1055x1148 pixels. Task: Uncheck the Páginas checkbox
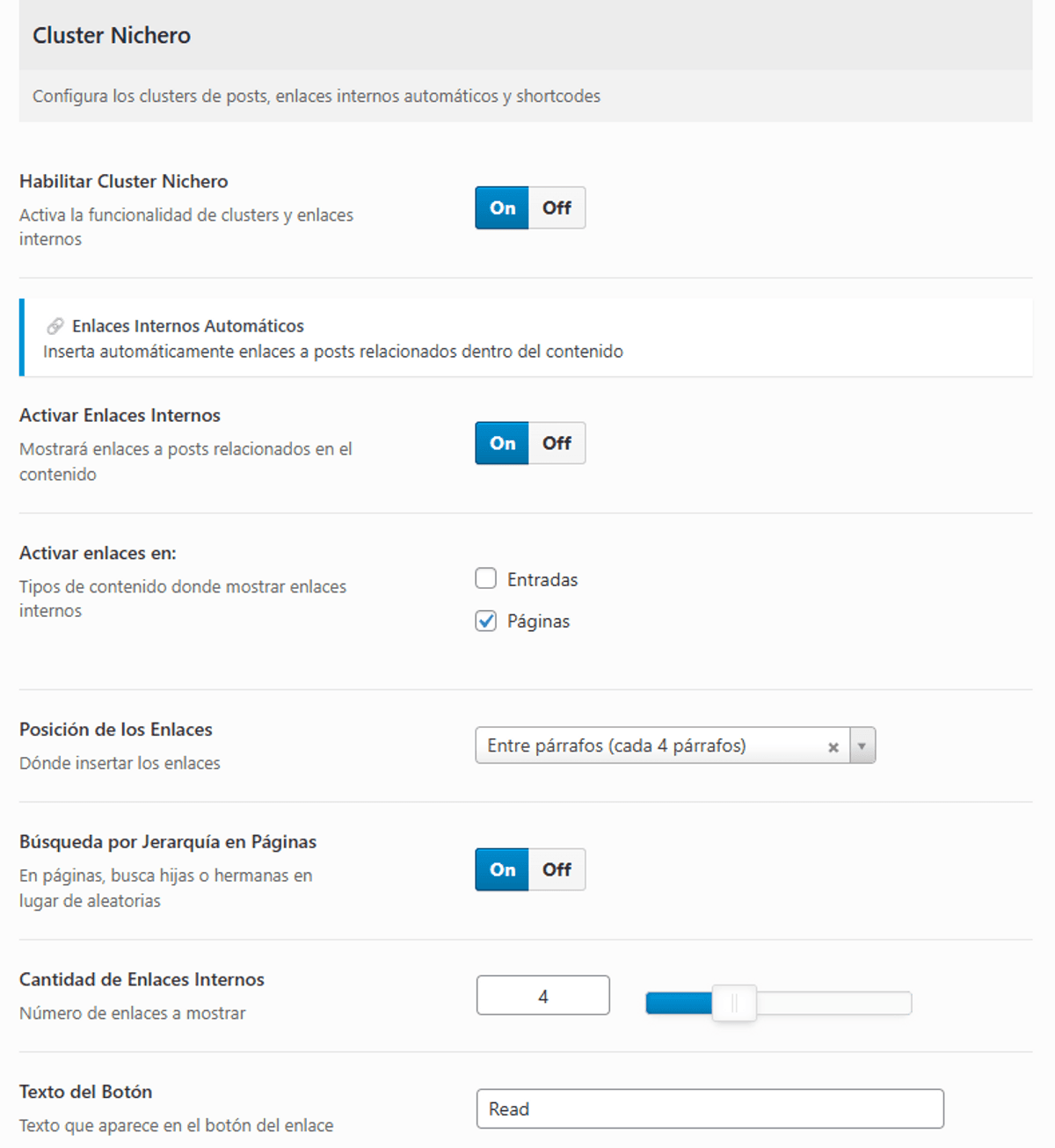click(486, 621)
